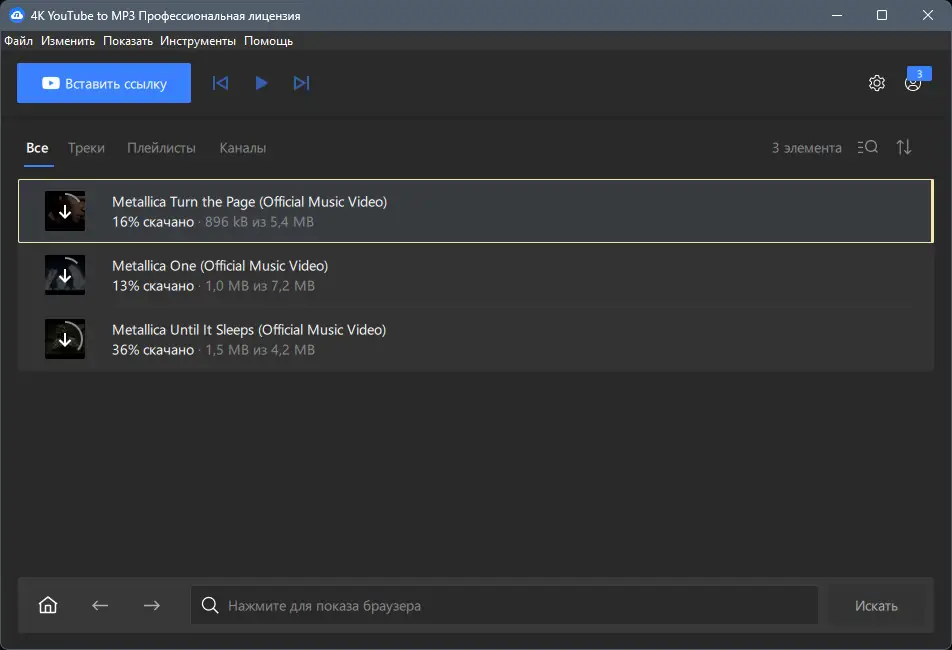
Task: Switch to the Треки tab
Action: click(x=86, y=148)
